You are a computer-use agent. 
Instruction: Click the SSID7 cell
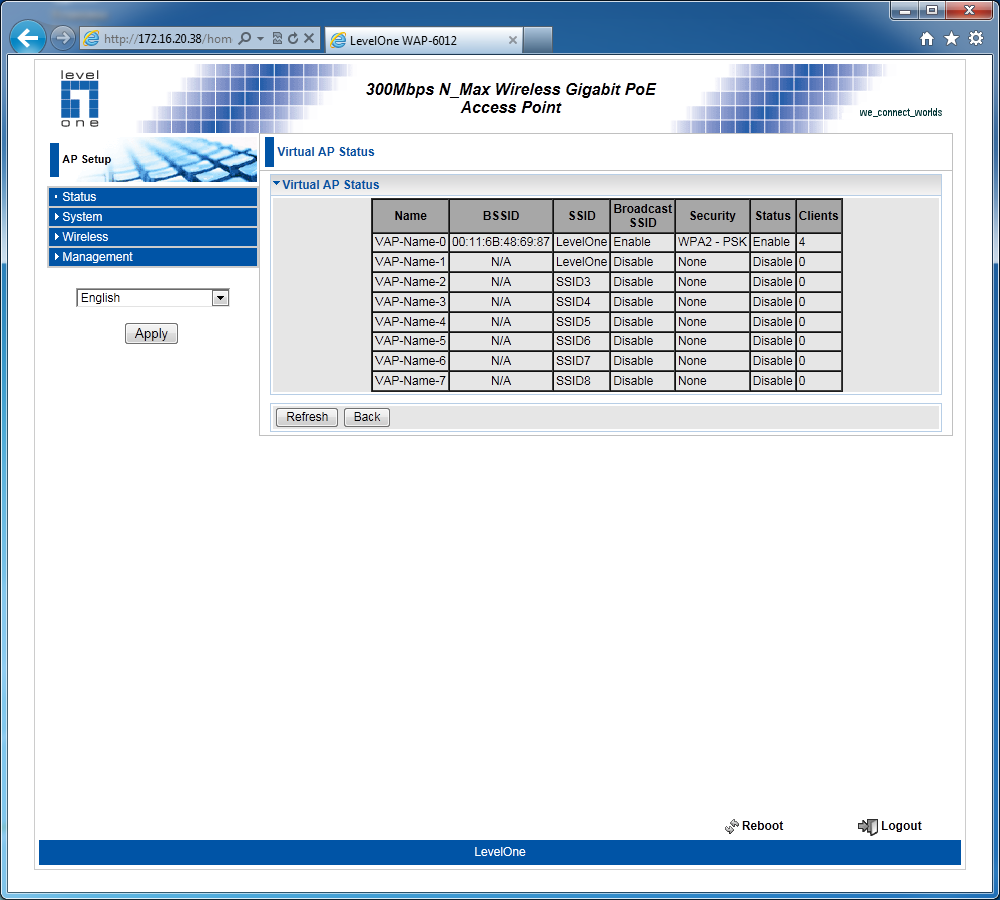pyautogui.click(x=581, y=360)
